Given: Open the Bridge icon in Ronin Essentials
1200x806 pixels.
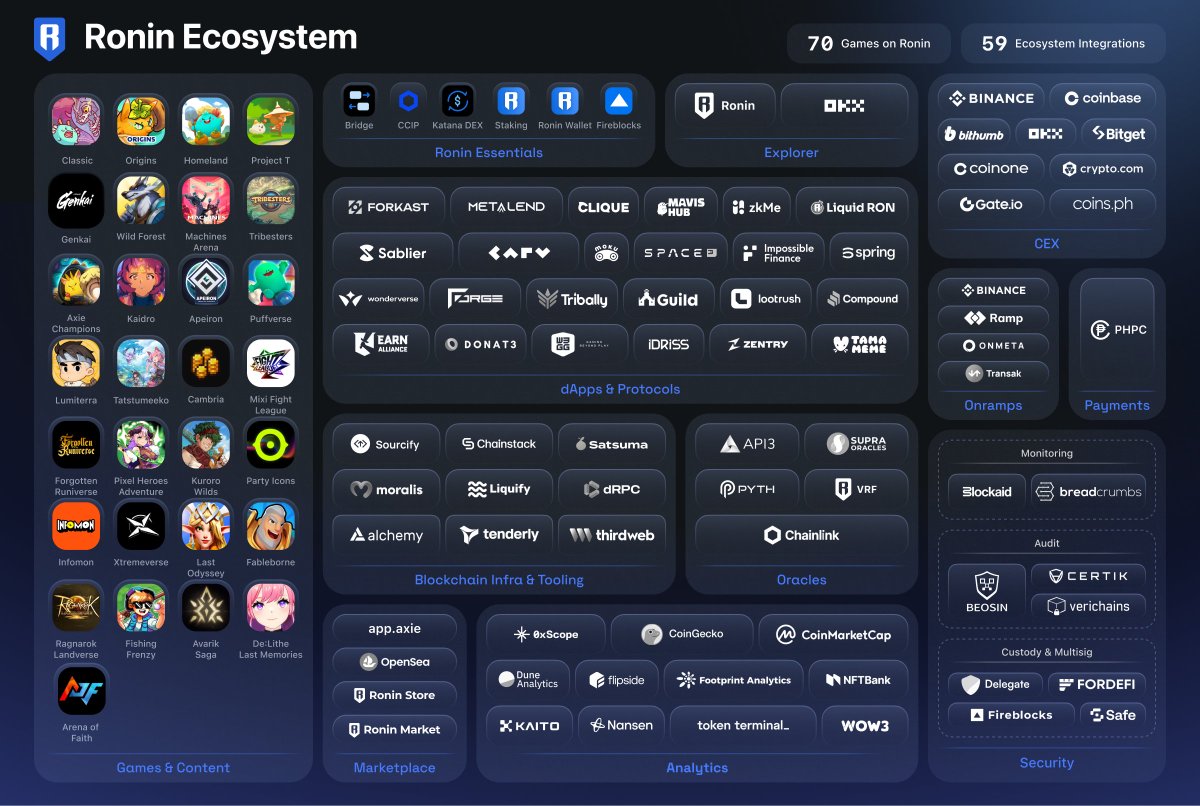Looking at the screenshot, I should pos(359,101).
